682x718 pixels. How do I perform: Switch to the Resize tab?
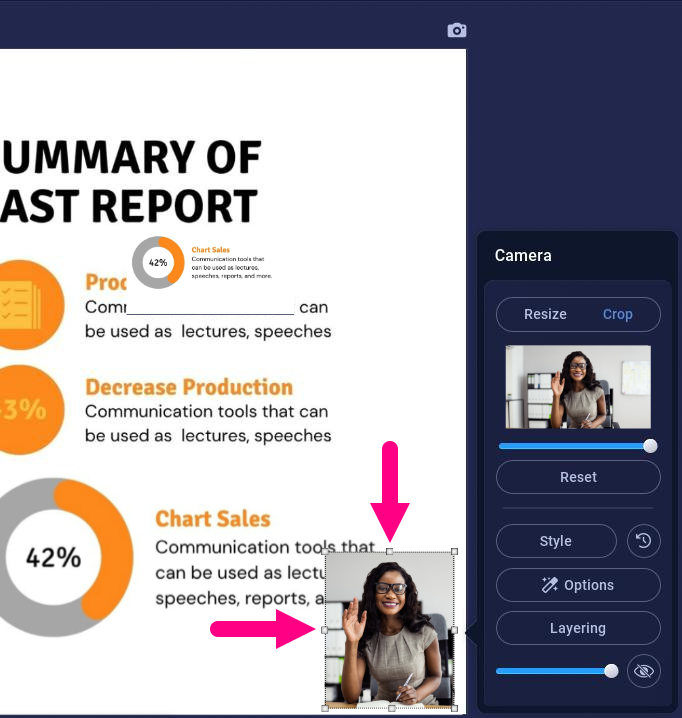click(545, 314)
